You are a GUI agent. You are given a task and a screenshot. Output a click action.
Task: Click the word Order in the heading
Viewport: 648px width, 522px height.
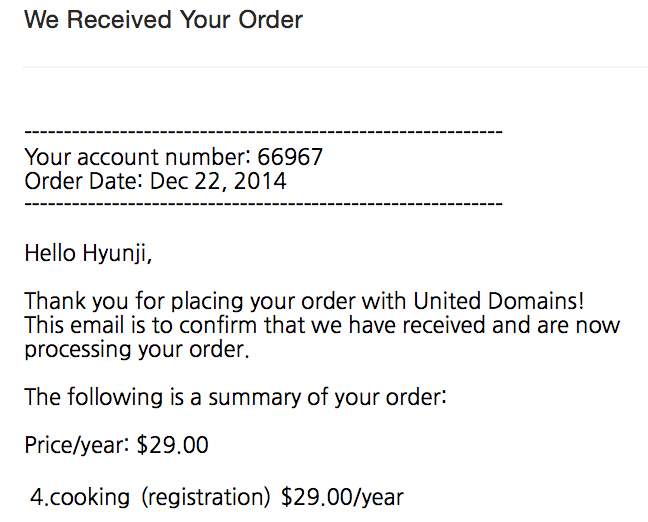(x=271, y=19)
